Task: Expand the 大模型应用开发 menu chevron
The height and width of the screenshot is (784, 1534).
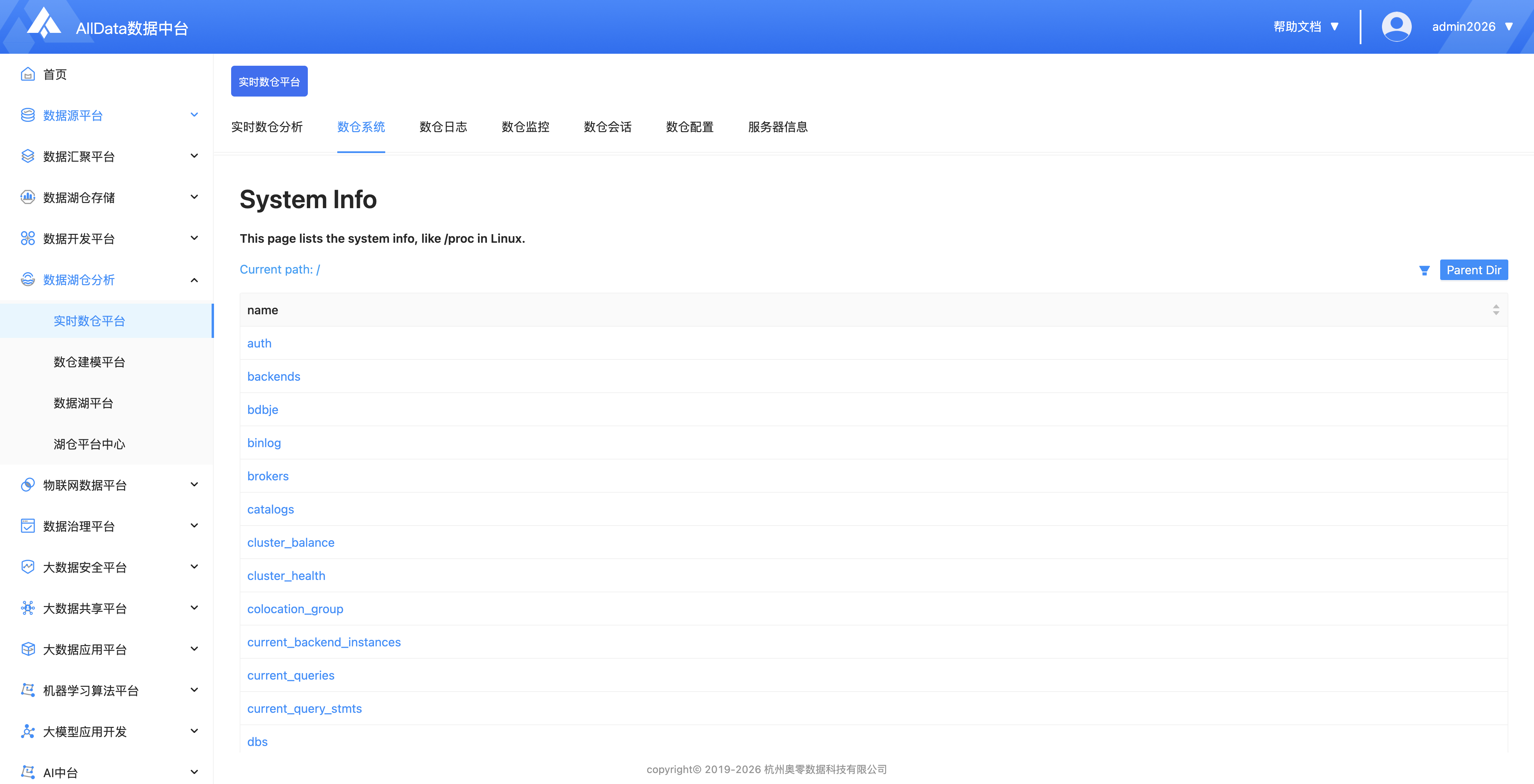Action: click(x=194, y=731)
